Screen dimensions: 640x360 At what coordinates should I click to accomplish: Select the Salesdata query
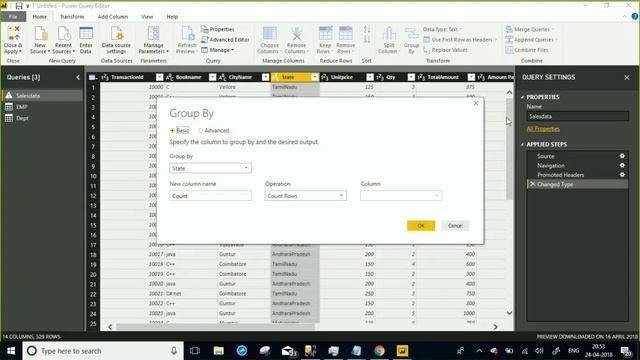pos(42,96)
